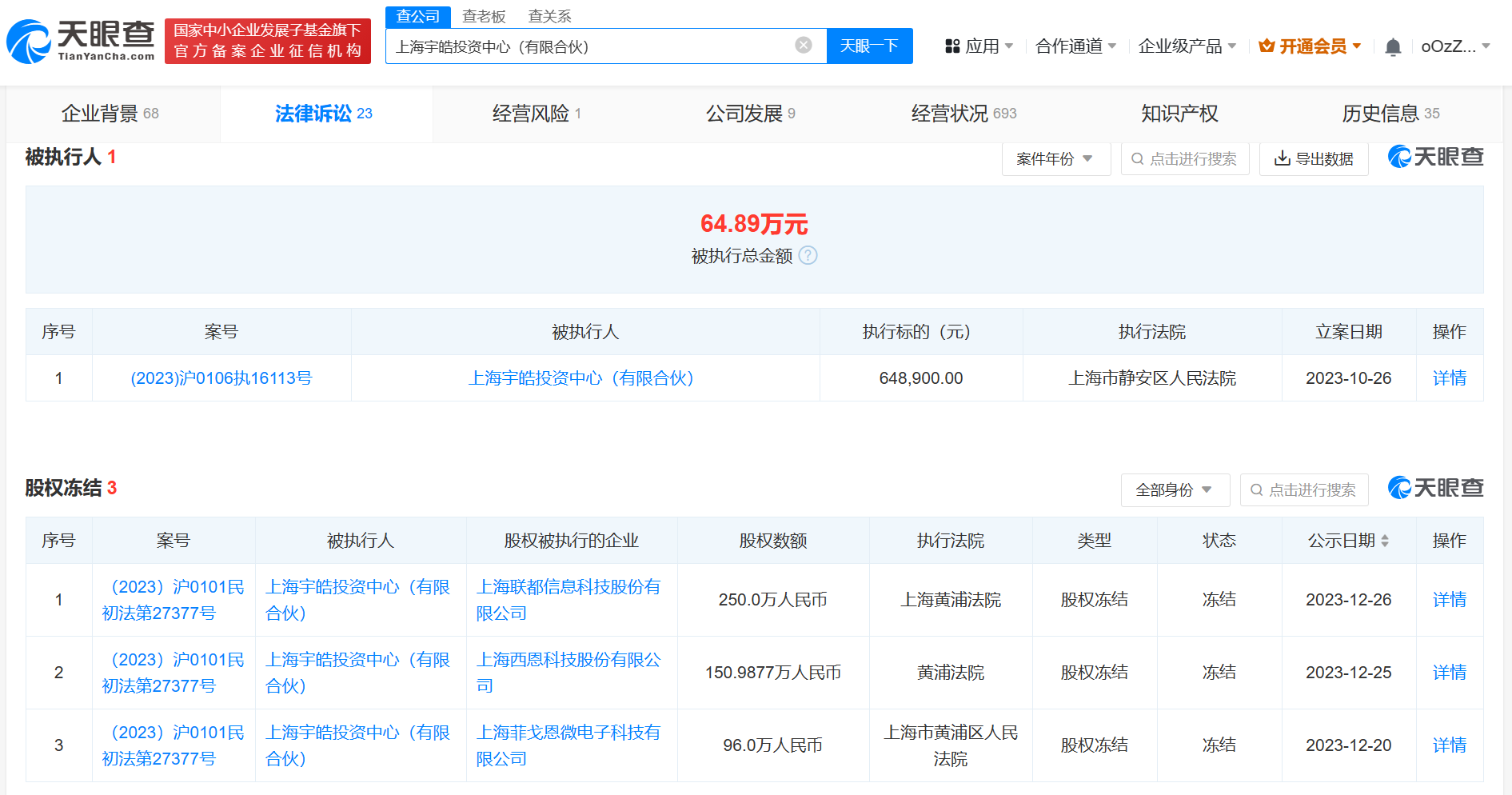Click the 150.9877万人民币 cell
Viewport: 1512px width, 795px height.
(773, 673)
